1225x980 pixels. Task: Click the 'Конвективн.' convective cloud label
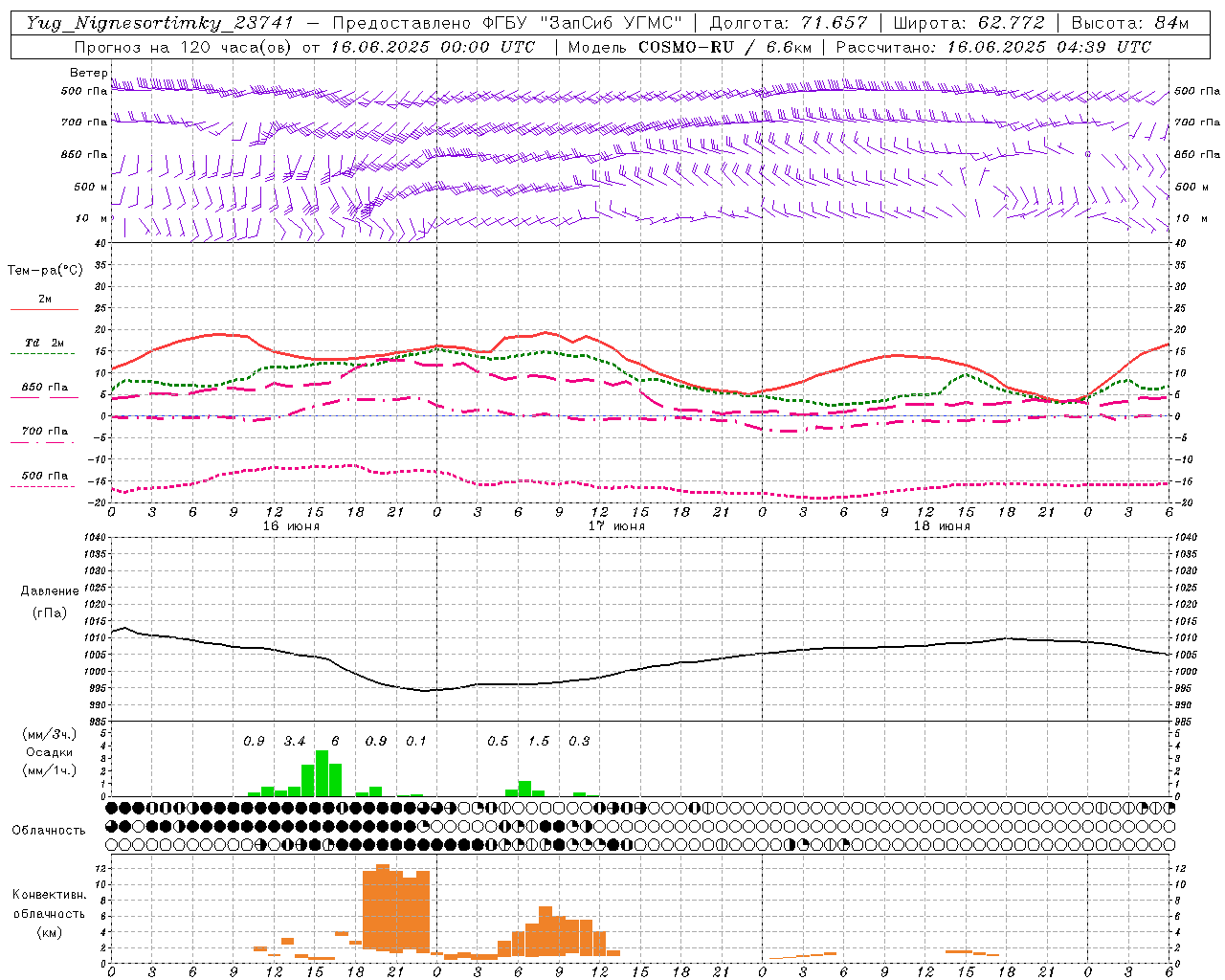click(x=49, y=895)
